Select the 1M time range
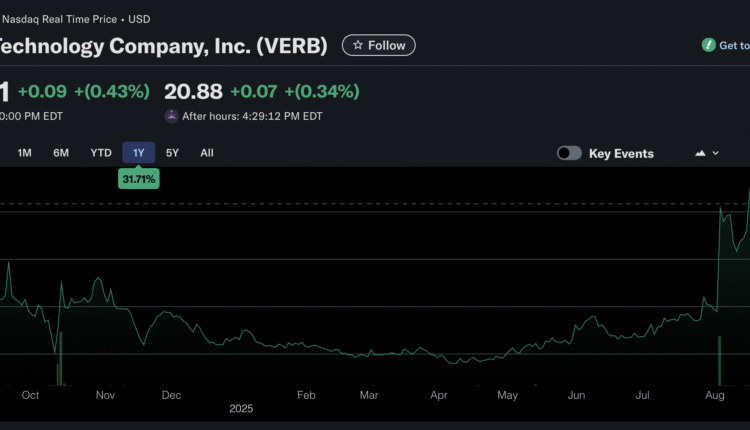750x430 pixels. click(x=25, y=153)
